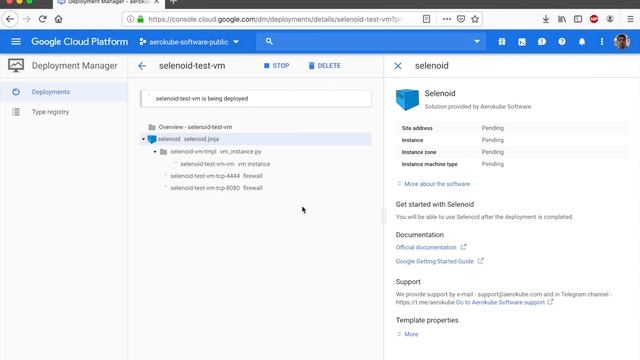This screenshot has height=360, width=640.
Task: Open the GCP feedback icon
Action: point(542,42)
